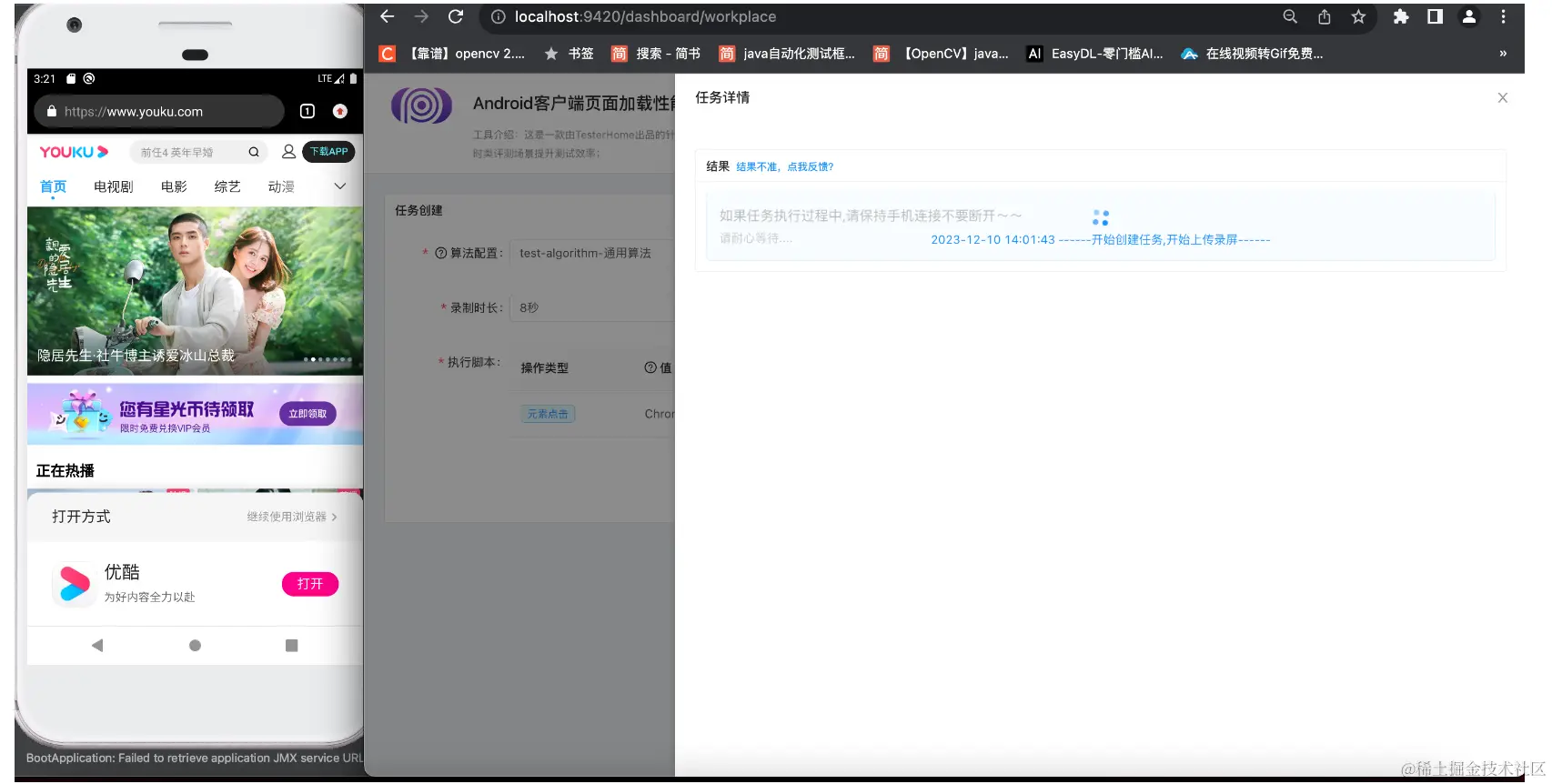This screenshot has height=784, width=1552.
Task: Click the phone URL bar www.youku.com
Action: pos(159,111)
